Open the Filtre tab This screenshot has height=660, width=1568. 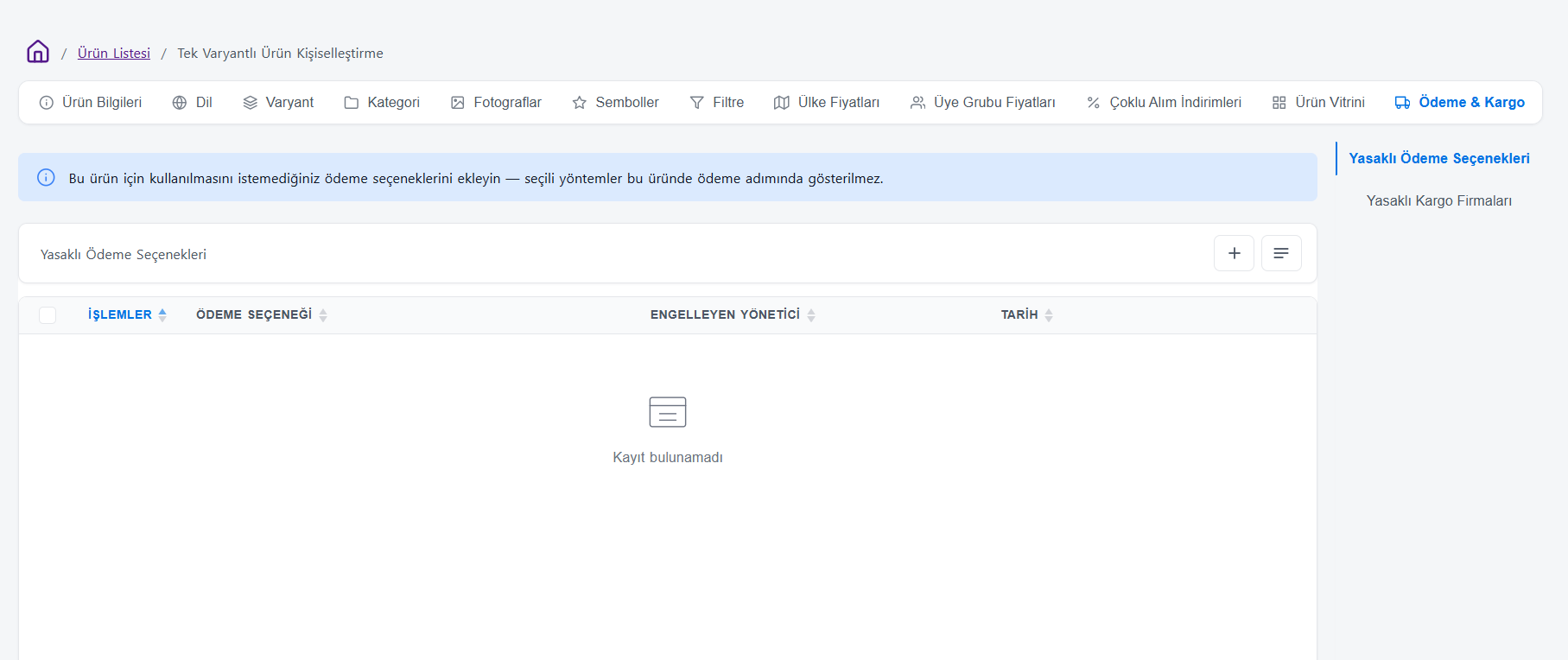(717, 102)
